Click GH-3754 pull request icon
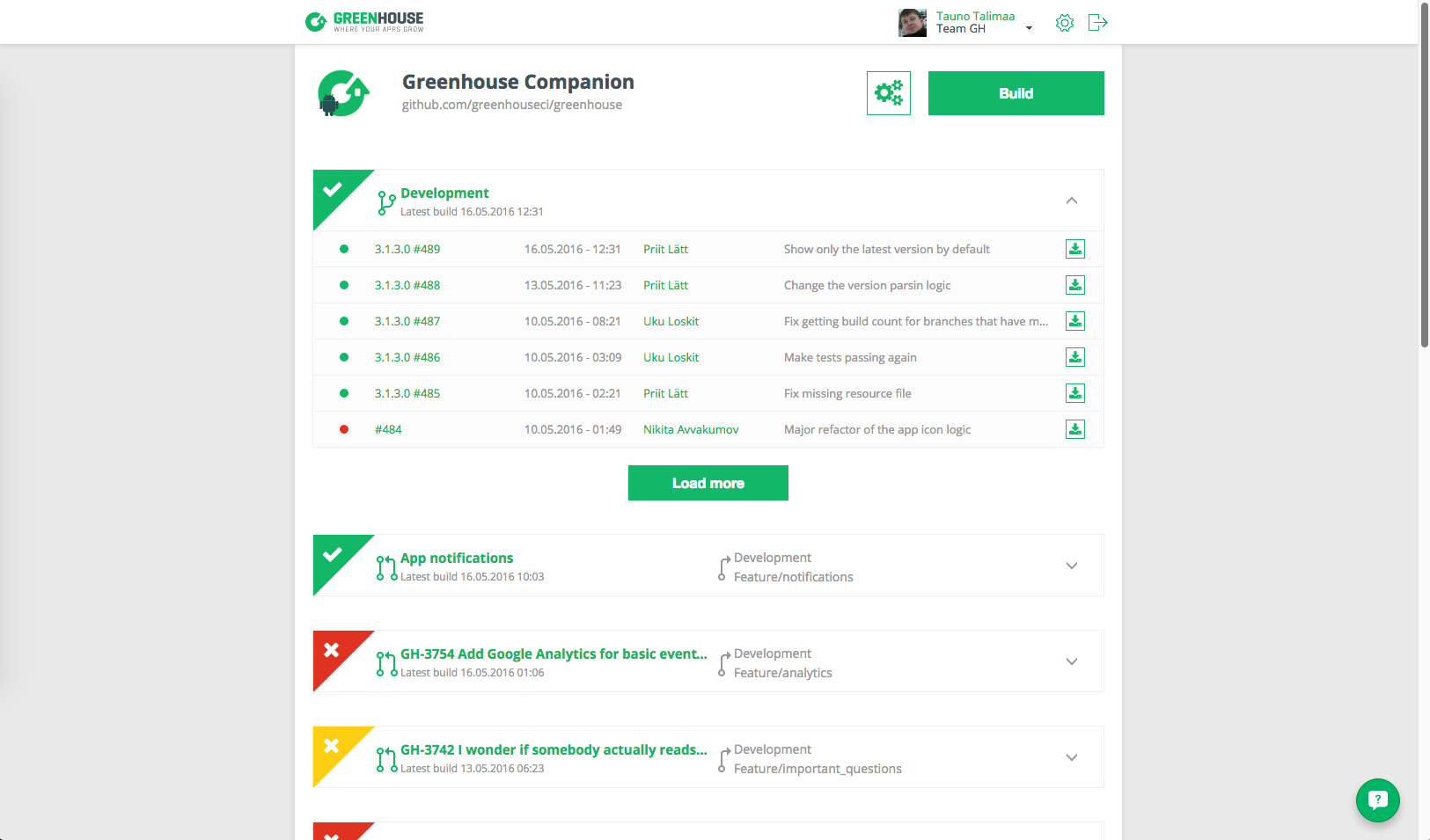1430x840 pixels. 386,663
